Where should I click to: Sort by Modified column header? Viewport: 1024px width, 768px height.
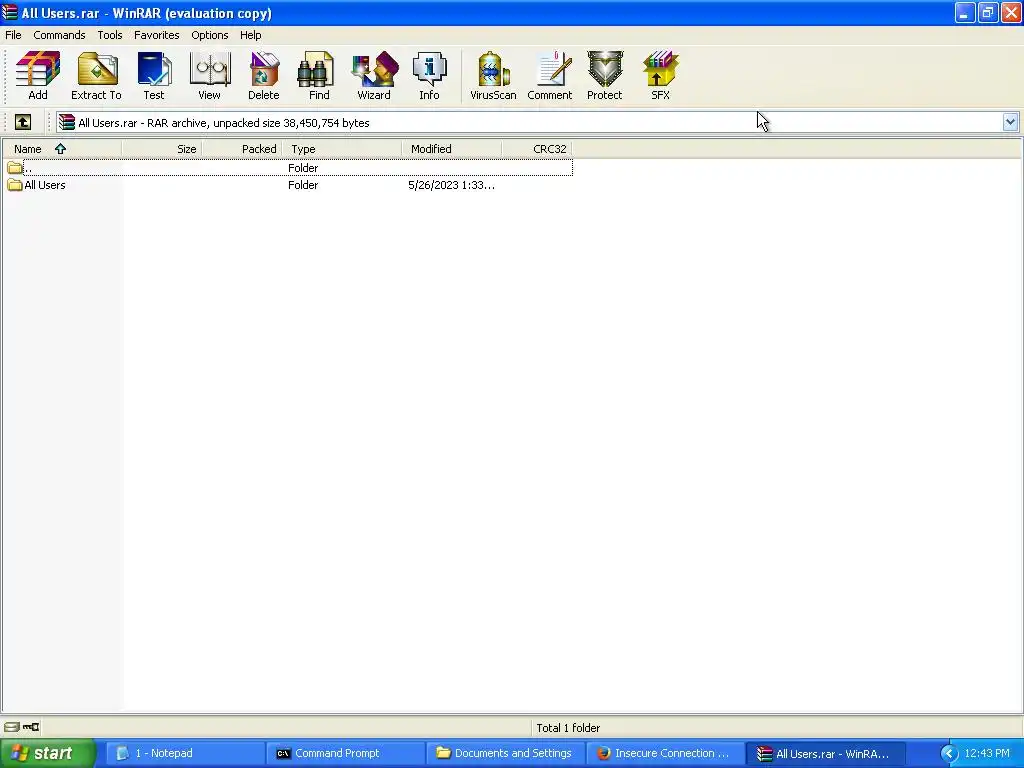tap(452, 149)
